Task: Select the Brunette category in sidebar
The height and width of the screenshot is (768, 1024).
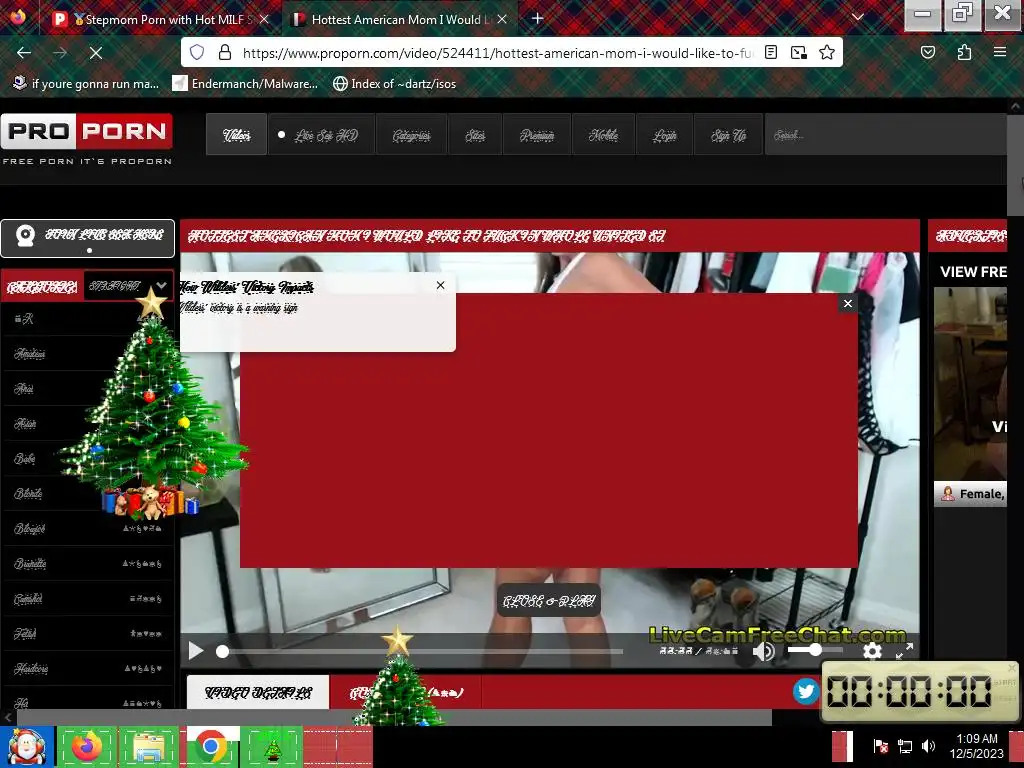Action: pyautogui.click(x=30, y=563)
